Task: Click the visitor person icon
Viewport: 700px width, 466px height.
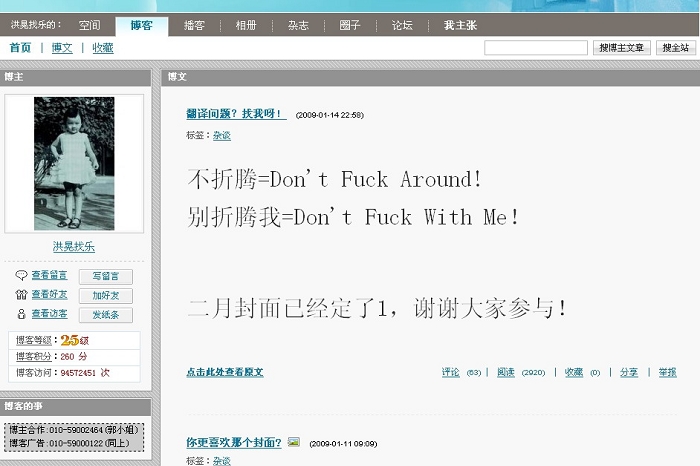Action: point(21,314)
